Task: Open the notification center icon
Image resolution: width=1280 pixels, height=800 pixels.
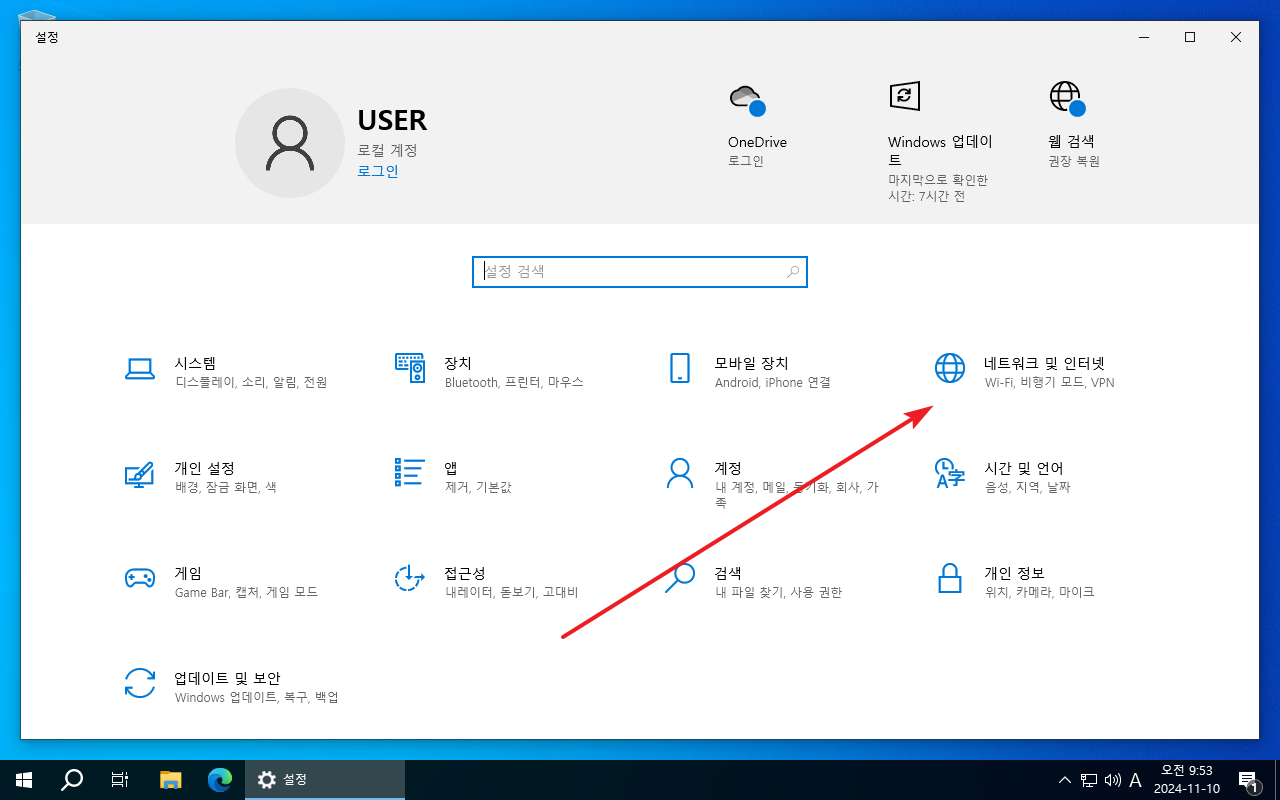Action: [1248, 780]
